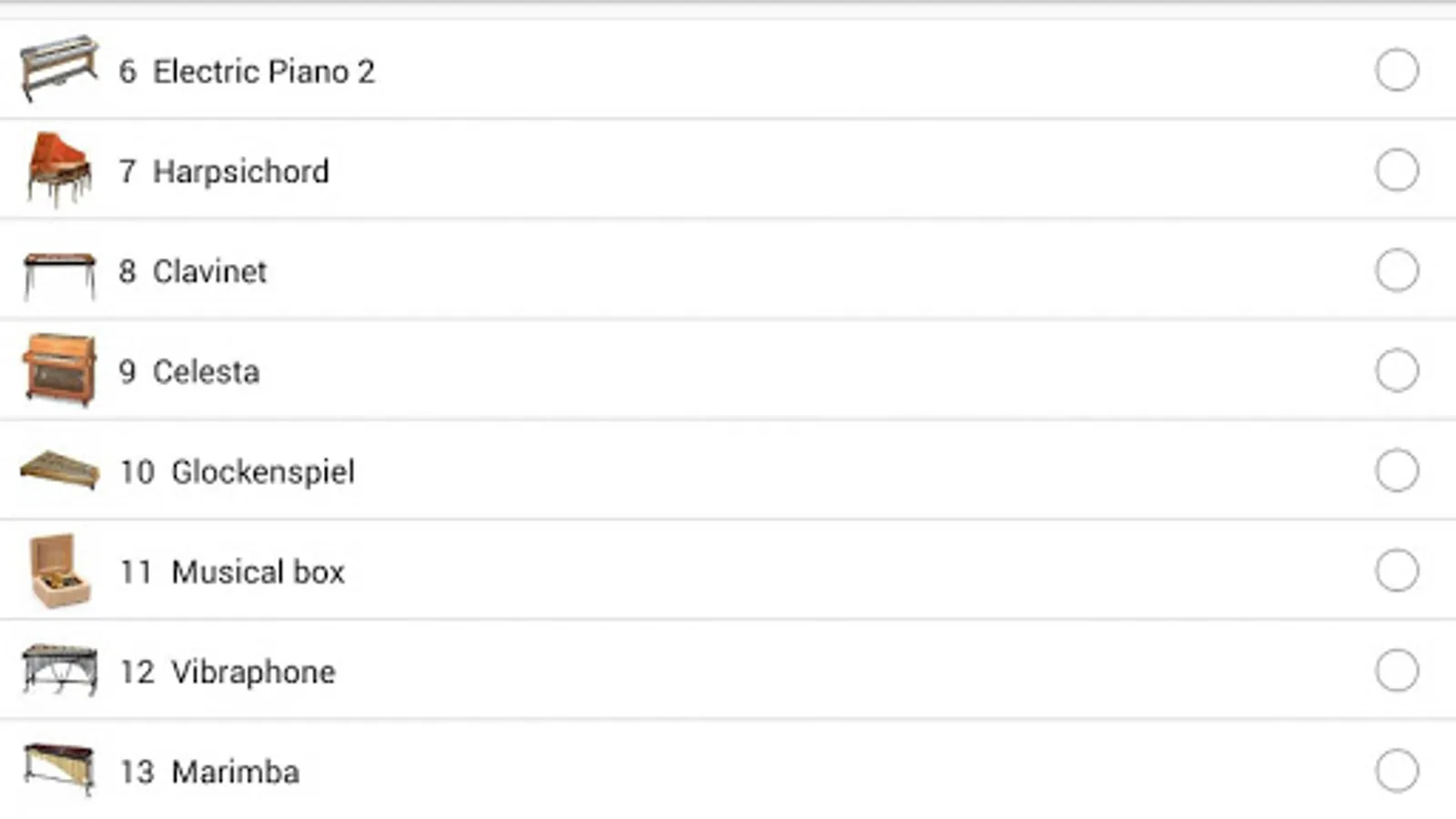The width and height of the screenshot is (1456, 819).
Task: Pick the Glockenspiel radio button
Action: (x=1396, y=470)
